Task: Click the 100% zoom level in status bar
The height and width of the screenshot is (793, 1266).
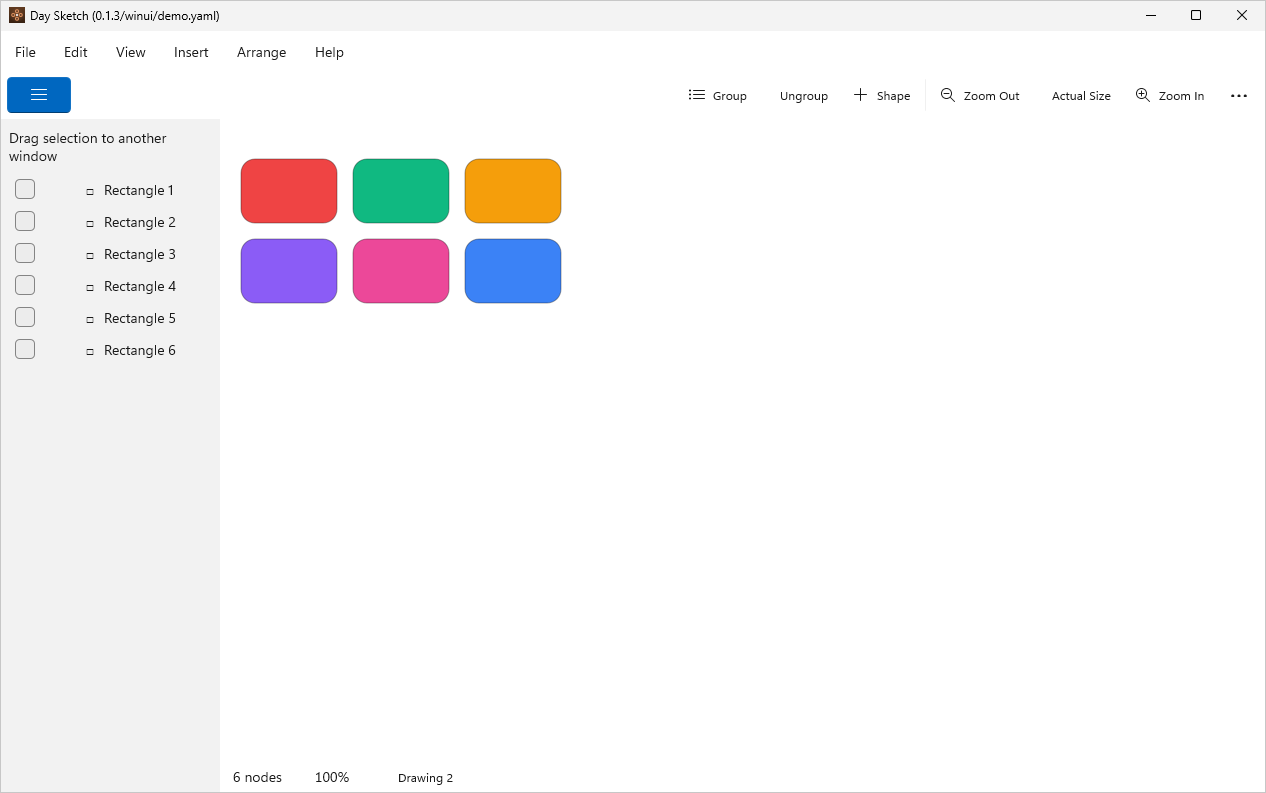Action: (332, 777)
